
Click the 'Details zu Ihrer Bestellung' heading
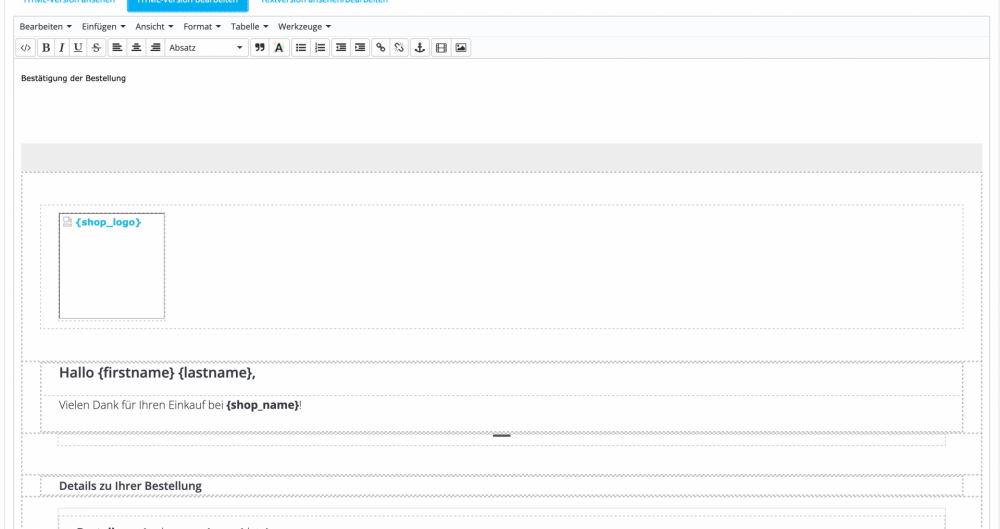tap(130, 486)
